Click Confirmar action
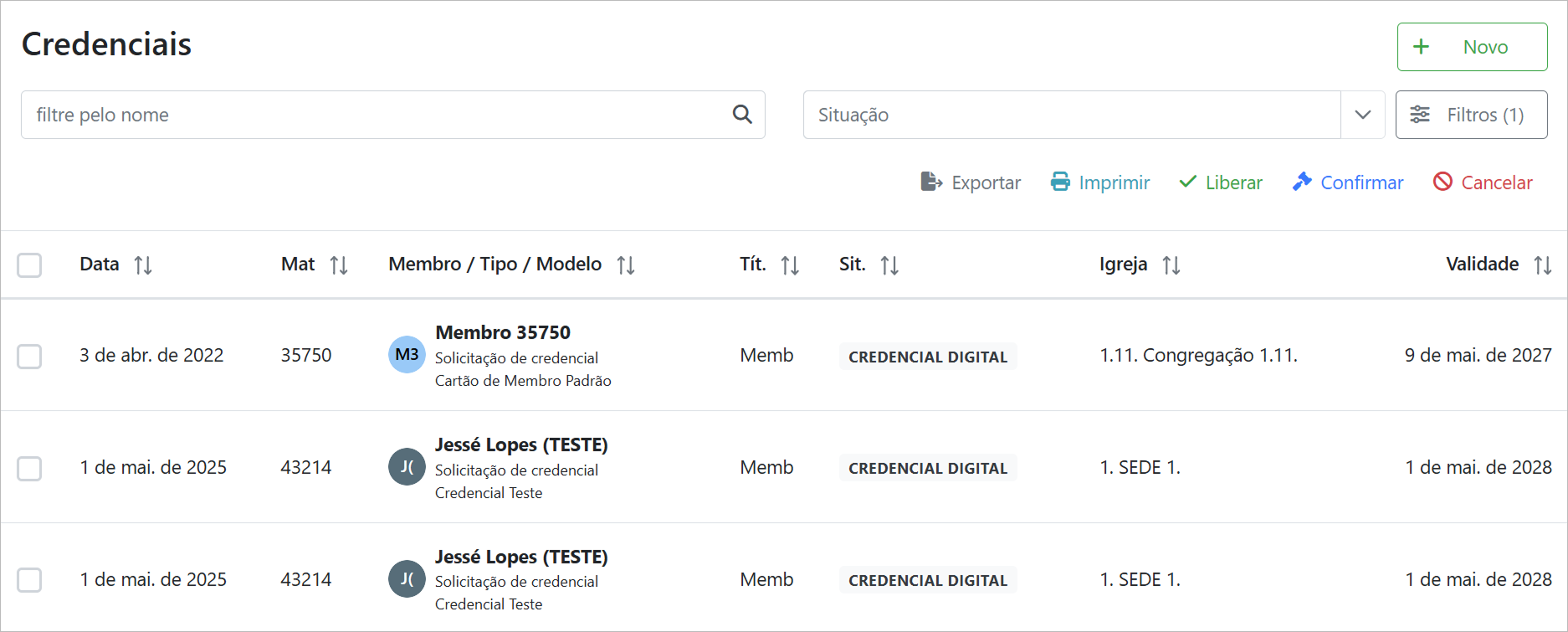Screen dimensions: 1568x632 click(x=1348, y=182)
